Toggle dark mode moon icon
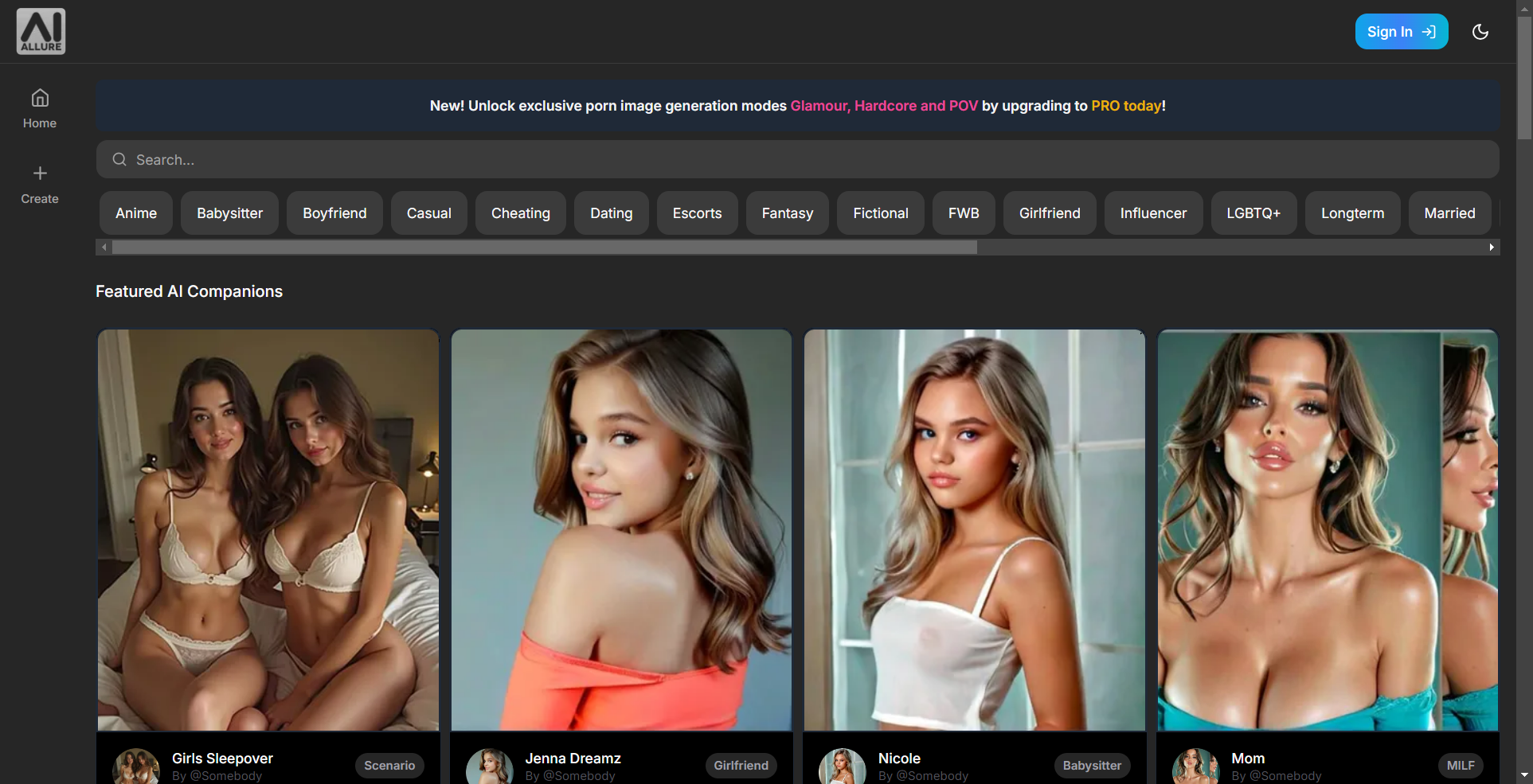Viewport: 1533px width, 784px height. 1480,32
